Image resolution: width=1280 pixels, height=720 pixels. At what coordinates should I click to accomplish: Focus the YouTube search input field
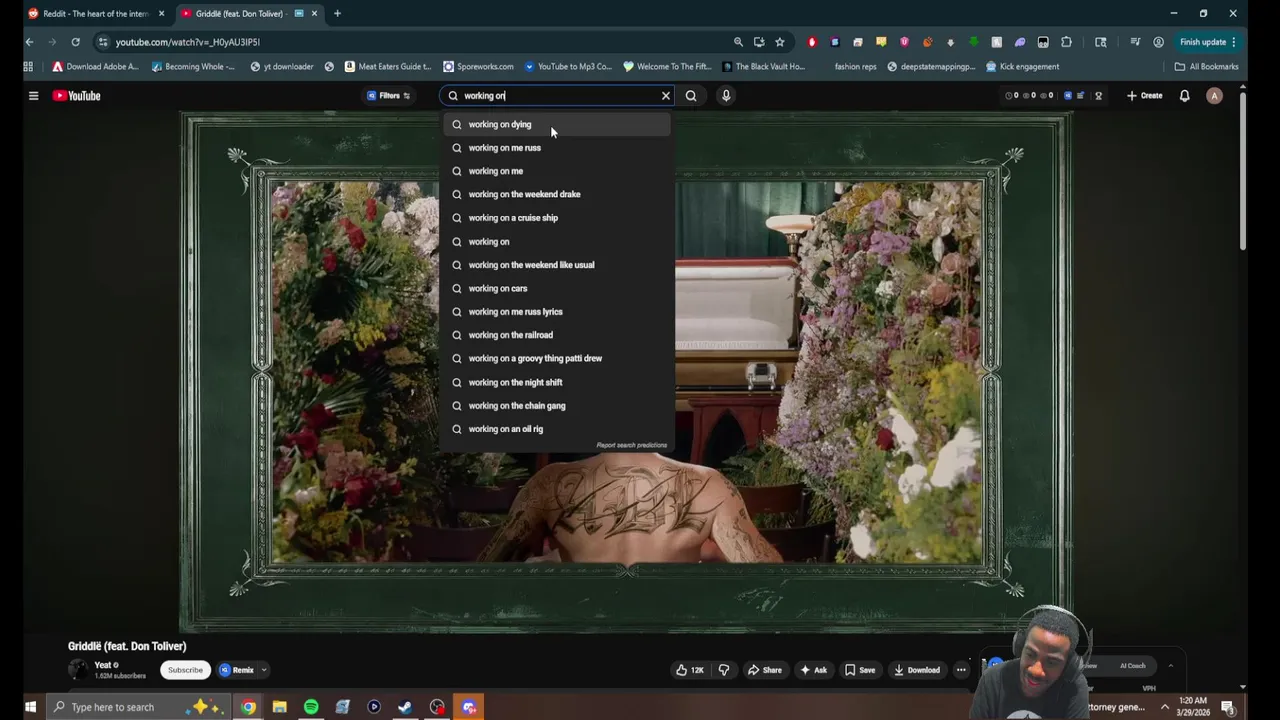[556, 96]
